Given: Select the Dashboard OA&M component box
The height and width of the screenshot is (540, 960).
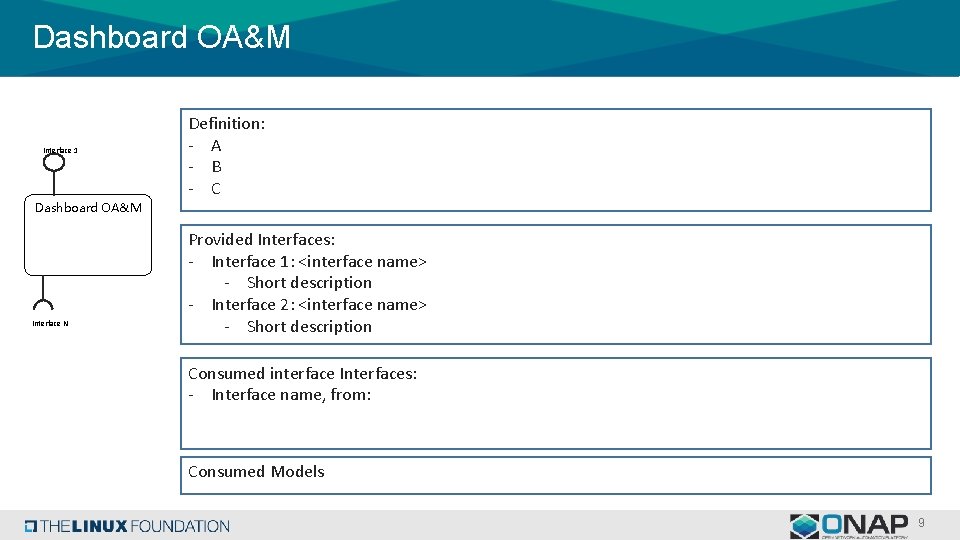Looking at the screenshot, I should (x=88, y=234).
